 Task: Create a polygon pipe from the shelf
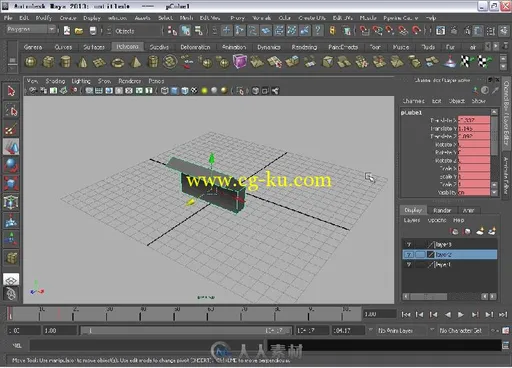click(153, 62)
